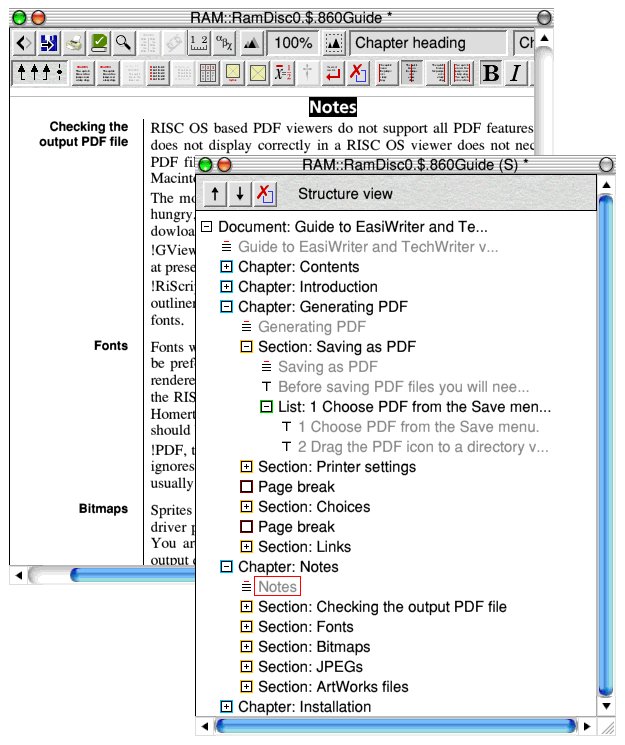The width and height of the screenshot is (625, 745).
Task: Click the Page break box below Printer settings
Action: (246, 487)
